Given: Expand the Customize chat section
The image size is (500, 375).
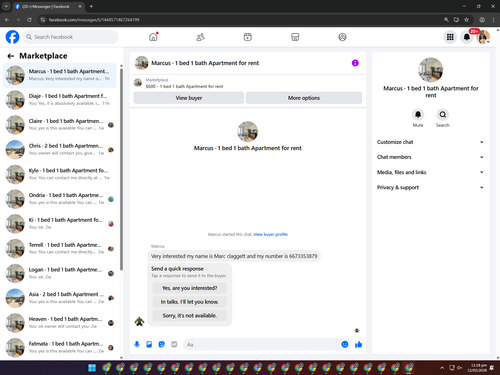Looking at the screenshot, I should click(430, 142).
